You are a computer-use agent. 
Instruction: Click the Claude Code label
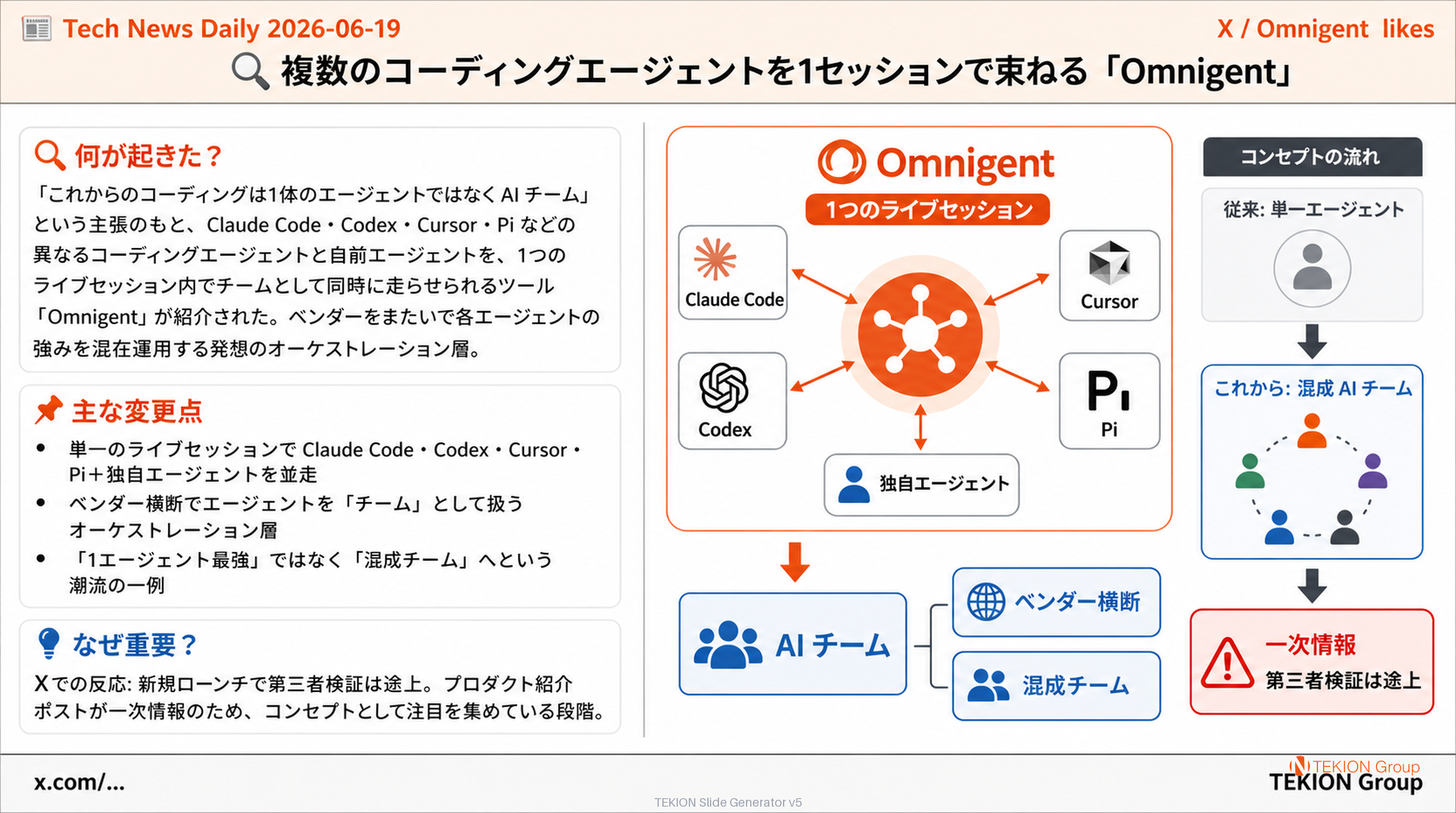tap(734, 299)
